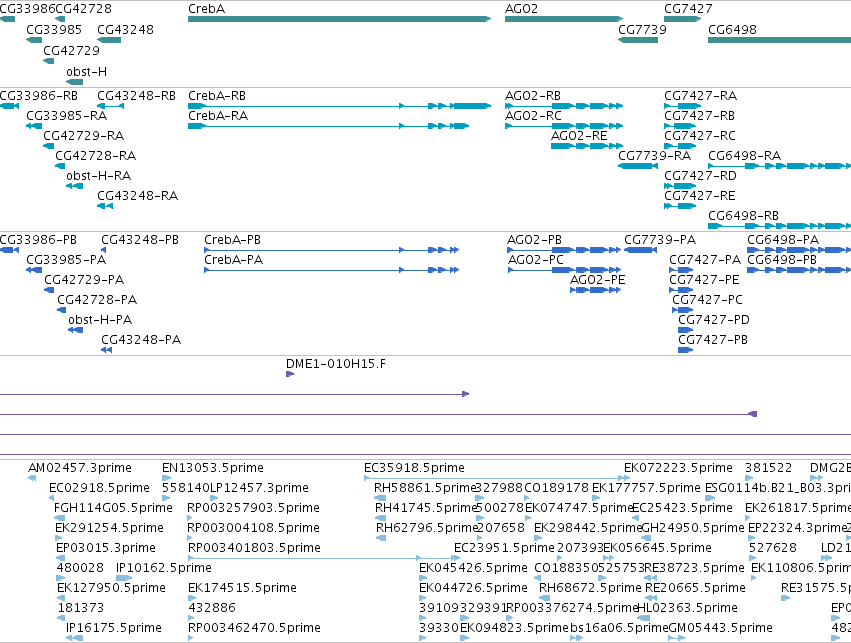851x643 pixels.
Task: Open the CG7427-RC transcript label
Action: click(700, 136)
